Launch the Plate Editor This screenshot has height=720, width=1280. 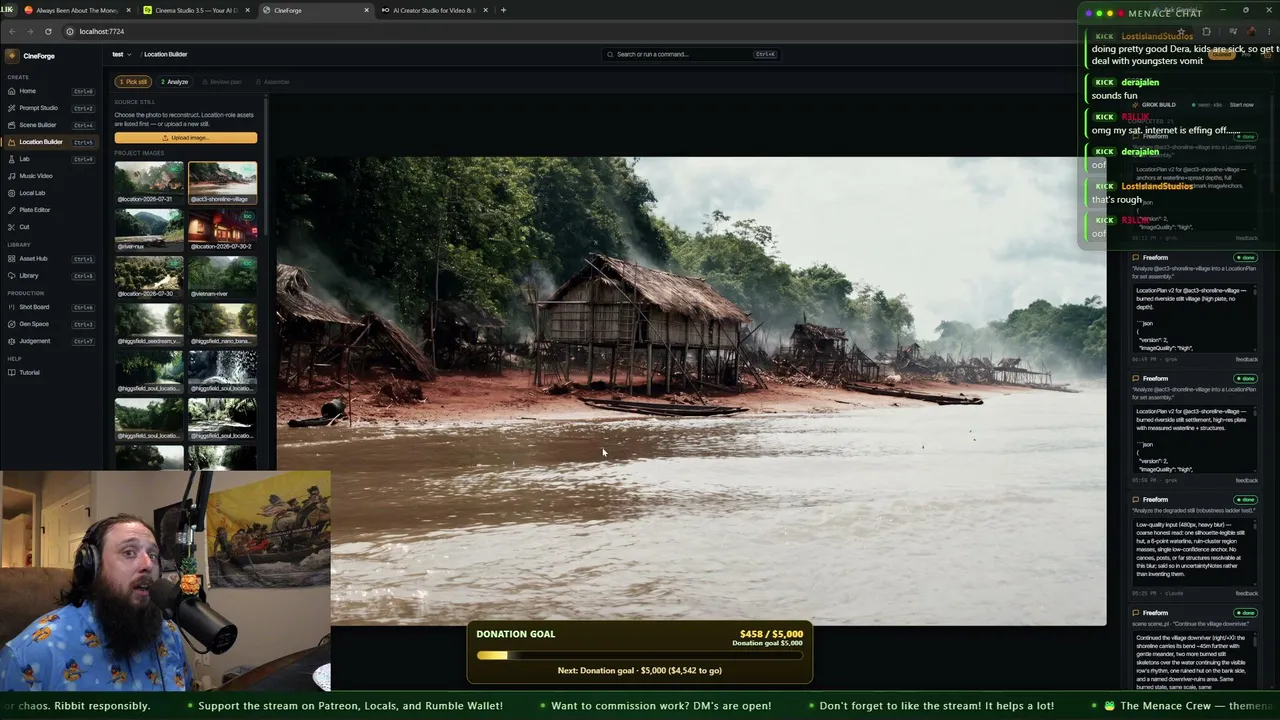pos(50,210)
